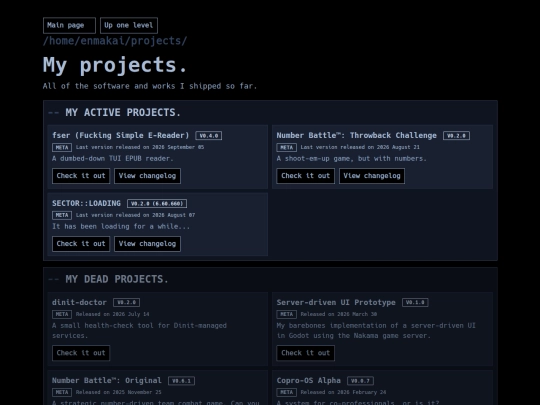Click META tag under SECTOR::LOADING
The width and height of the screenshot is (540, 405).
[62, 215]
